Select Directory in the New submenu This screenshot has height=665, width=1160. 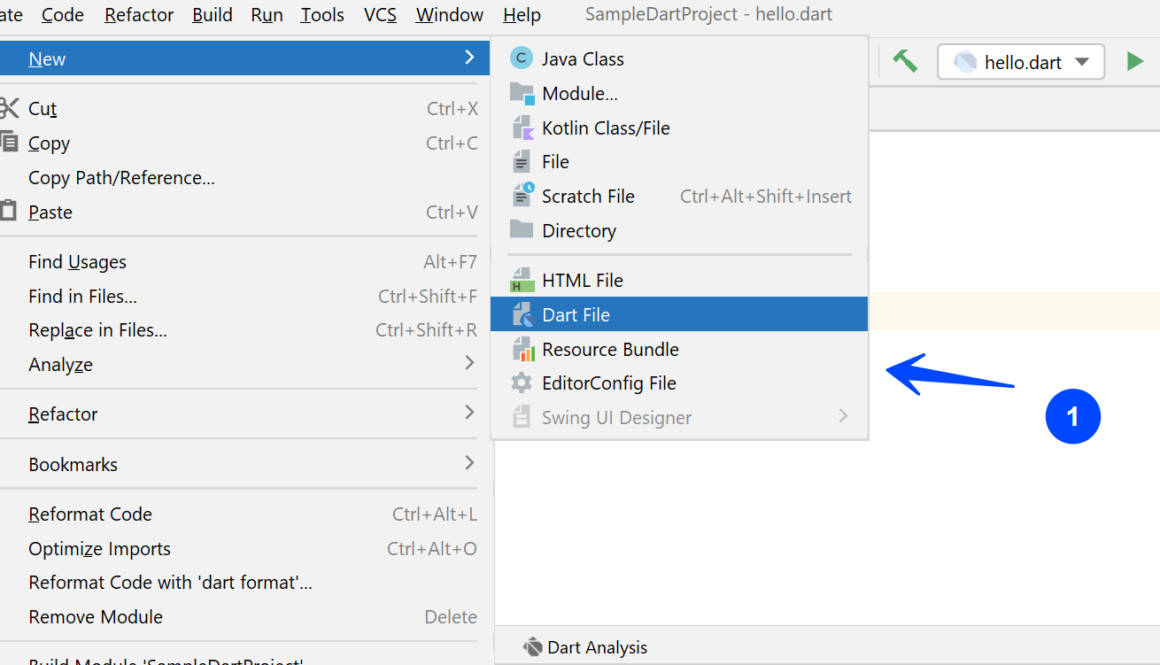[x=578, y=231]
